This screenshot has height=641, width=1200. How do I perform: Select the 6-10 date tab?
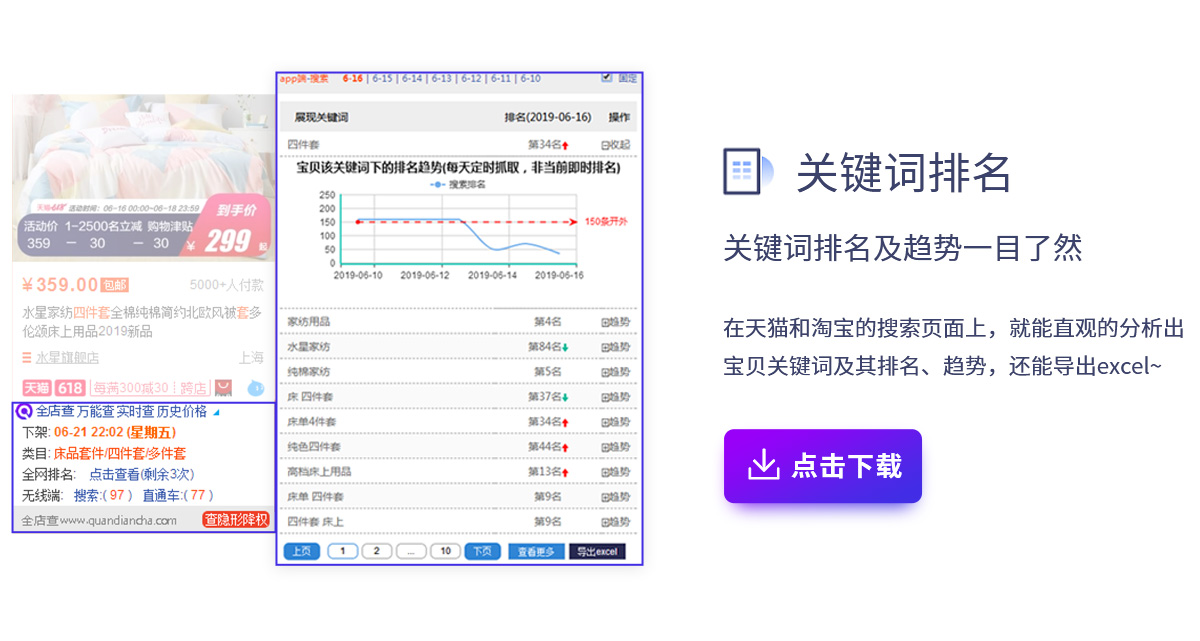tap(530, 78)
